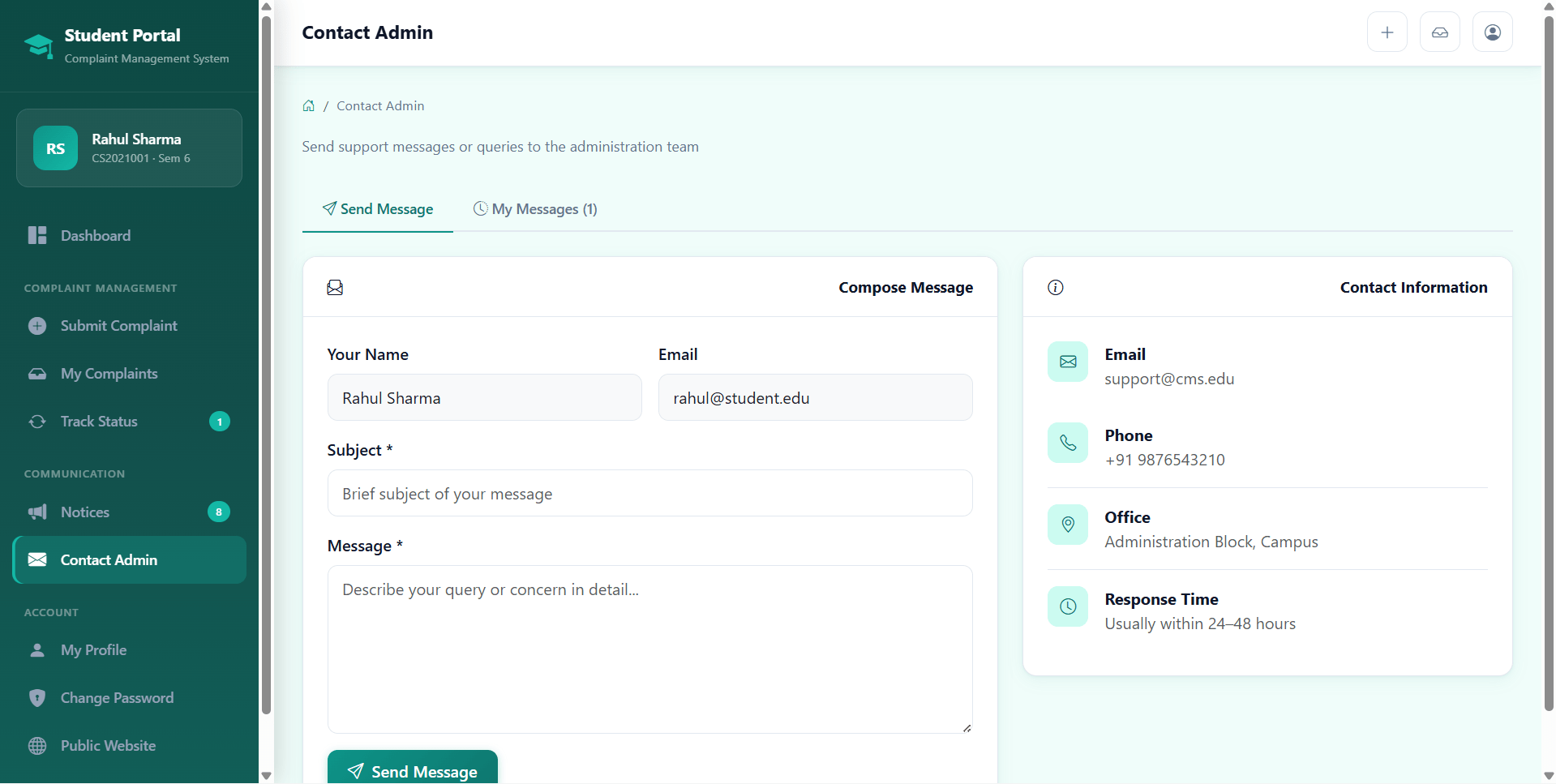The image size is (1556, 784).
Task: Click the main page scrollbar thumb
Action: coord(1549,364)
